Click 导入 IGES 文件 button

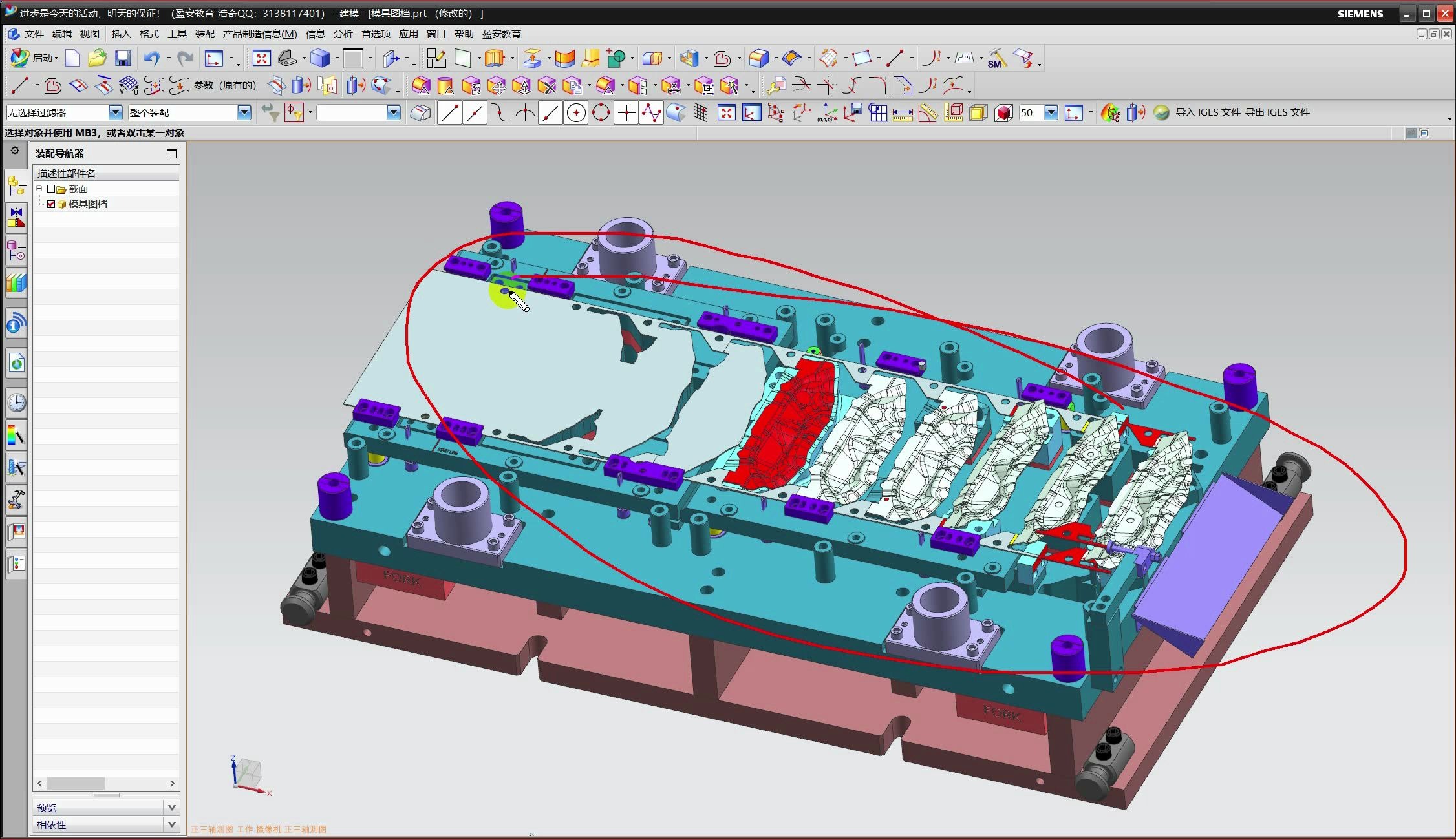pos(1207,112)
